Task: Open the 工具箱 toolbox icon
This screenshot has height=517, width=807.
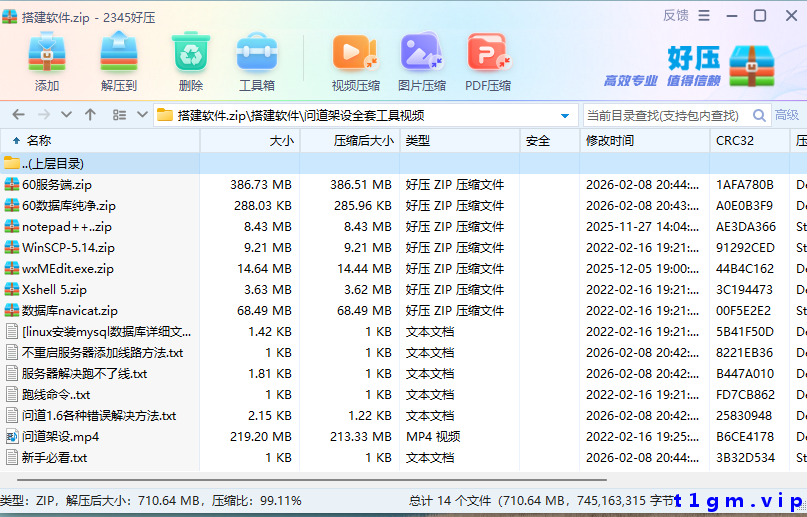Action: 257,51
